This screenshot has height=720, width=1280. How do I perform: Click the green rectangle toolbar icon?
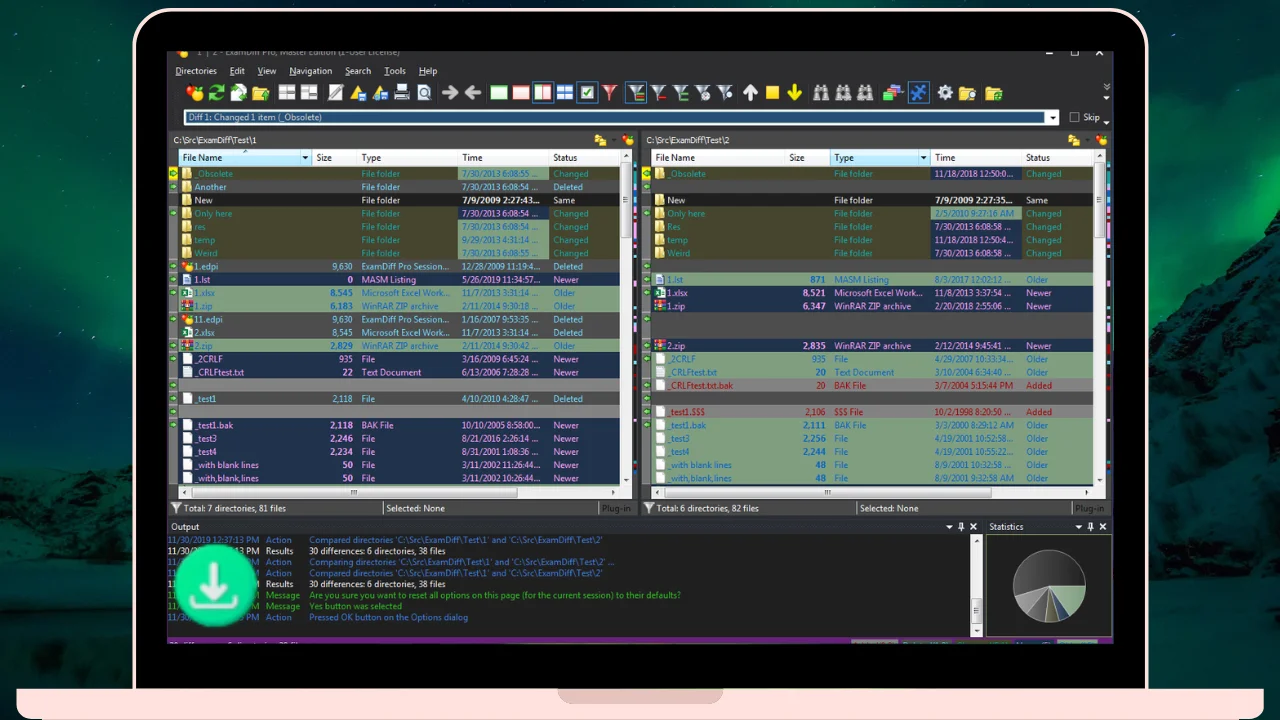(499, 93)
